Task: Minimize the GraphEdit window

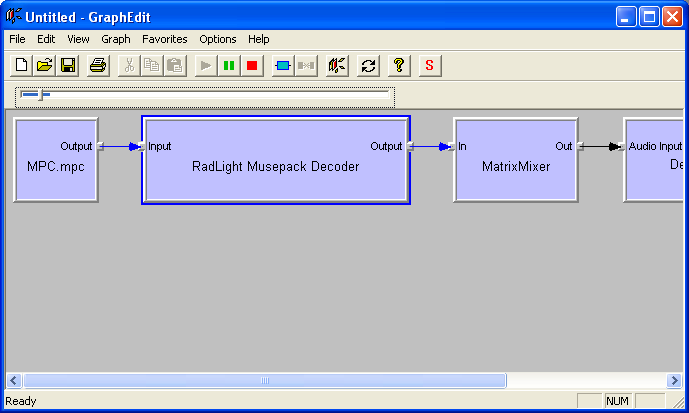Action: [x=626, y=17]
